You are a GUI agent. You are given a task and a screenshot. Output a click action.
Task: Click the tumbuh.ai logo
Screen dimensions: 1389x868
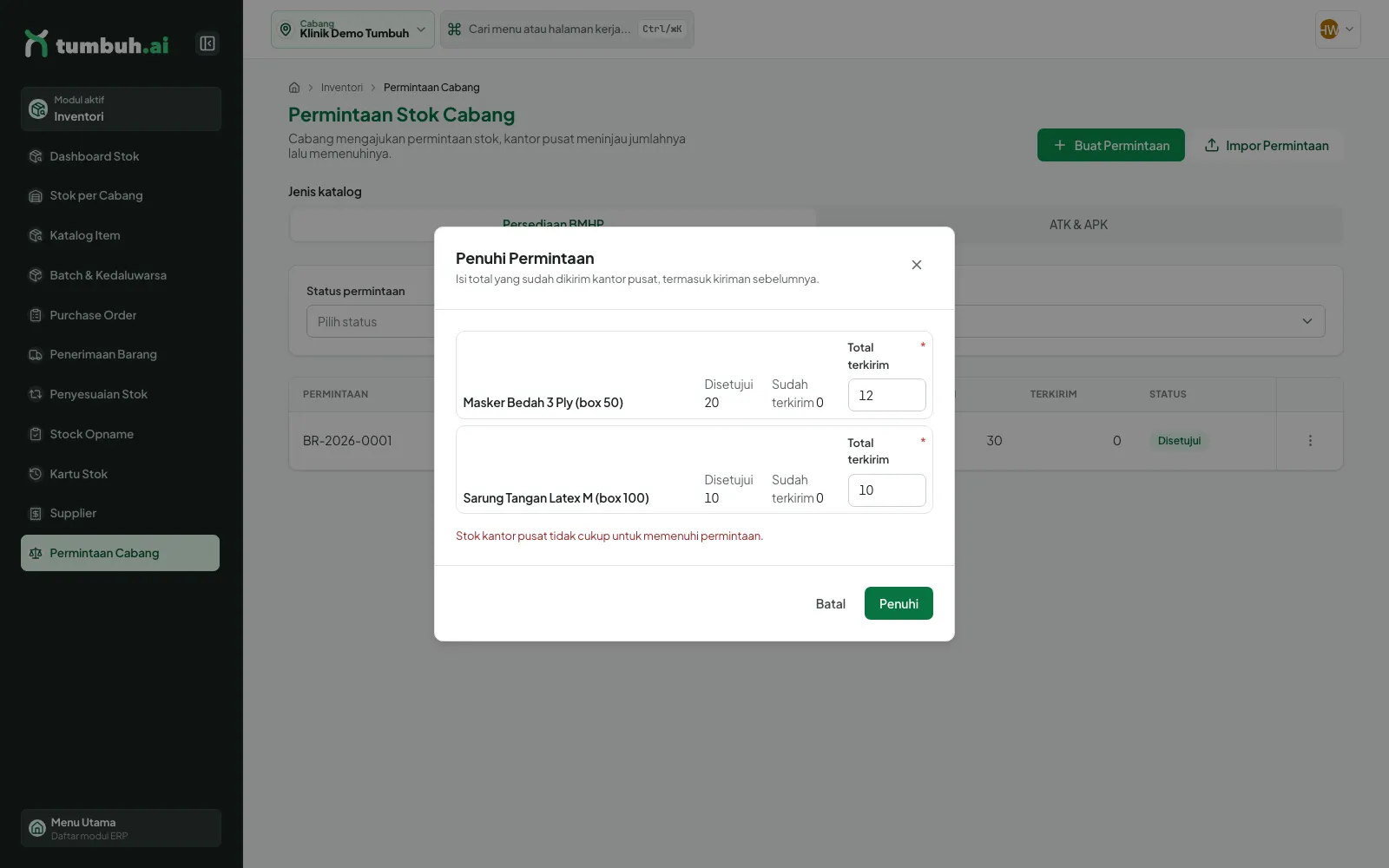point(96,43)
